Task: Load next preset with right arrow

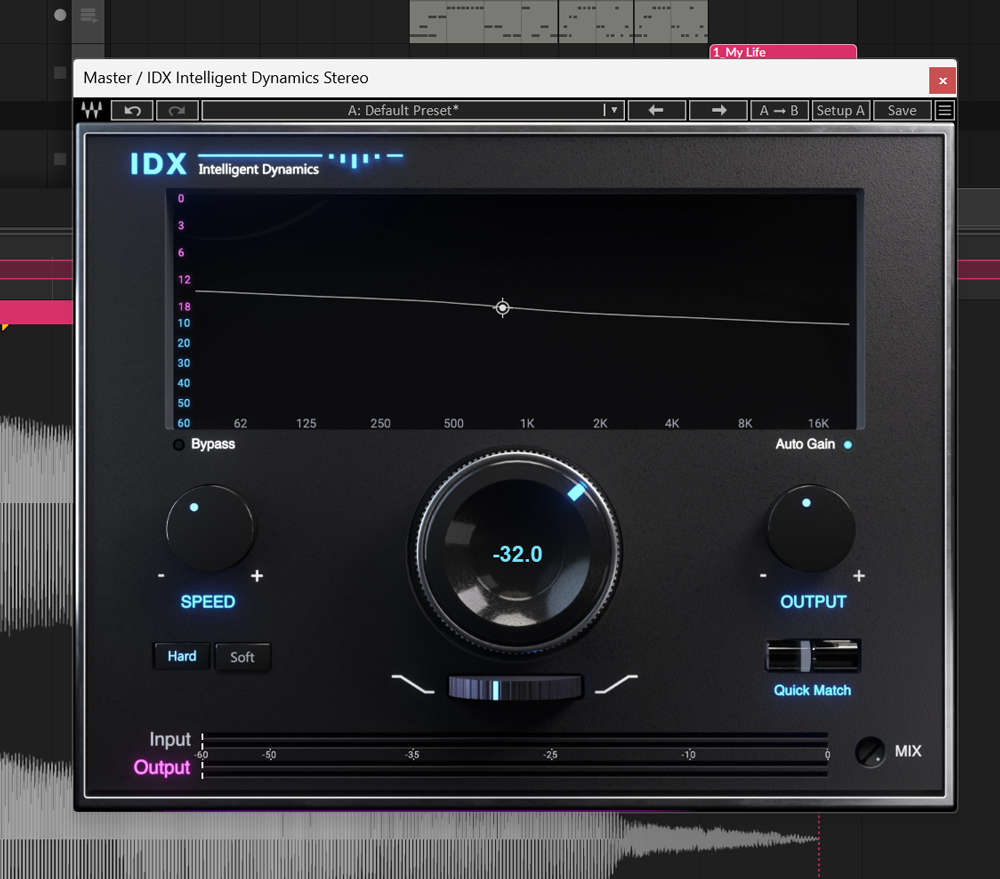Action: click(718, 110)
